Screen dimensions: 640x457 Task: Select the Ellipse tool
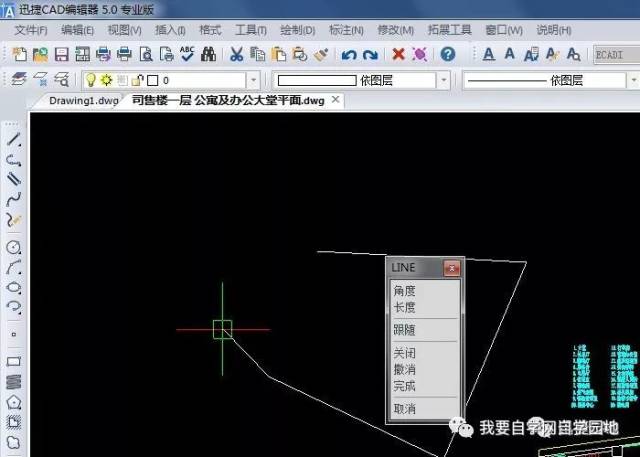(x=13, y=287)
